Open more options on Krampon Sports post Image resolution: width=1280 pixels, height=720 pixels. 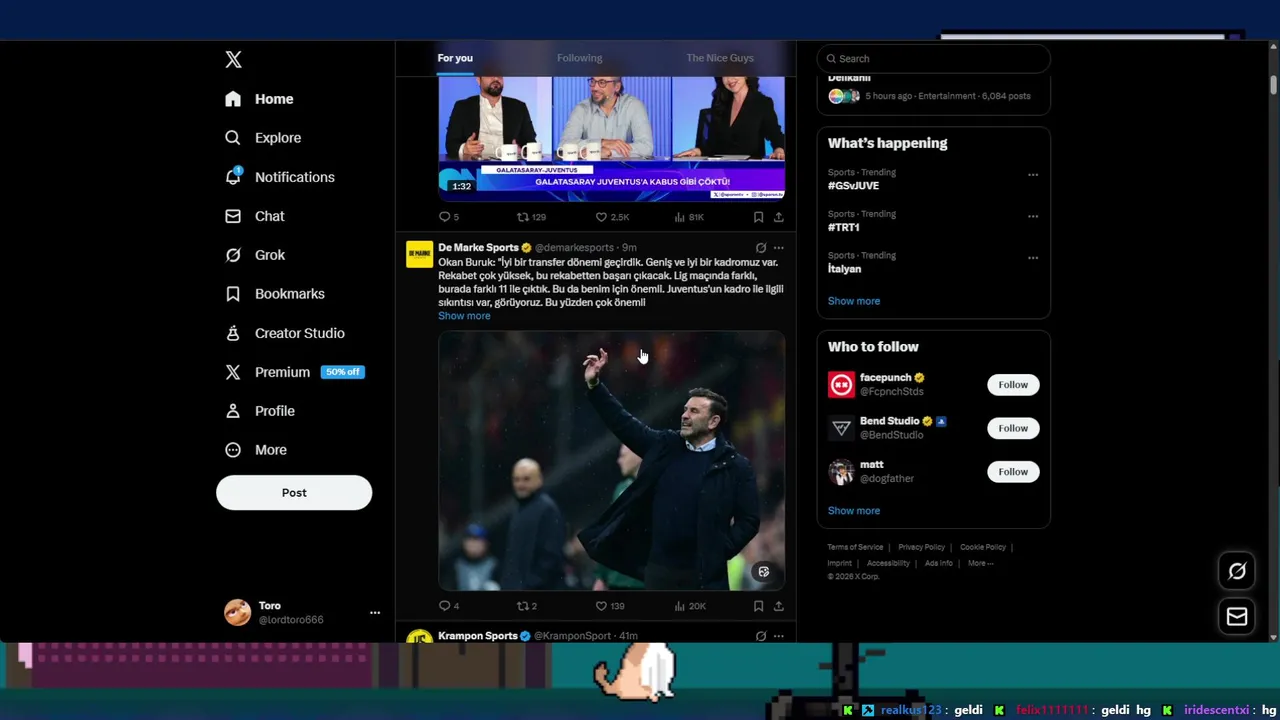(778, 636)
